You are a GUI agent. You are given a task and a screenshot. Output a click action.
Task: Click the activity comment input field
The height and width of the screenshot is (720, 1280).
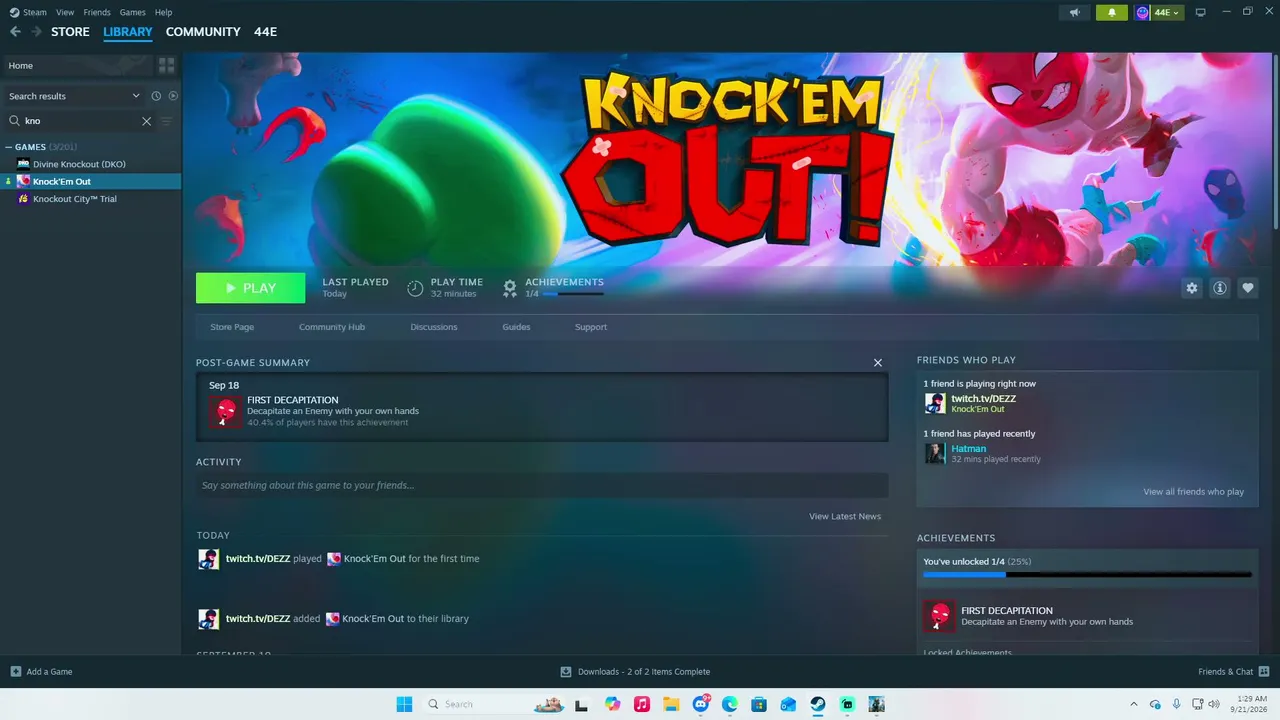pos(542,485)
